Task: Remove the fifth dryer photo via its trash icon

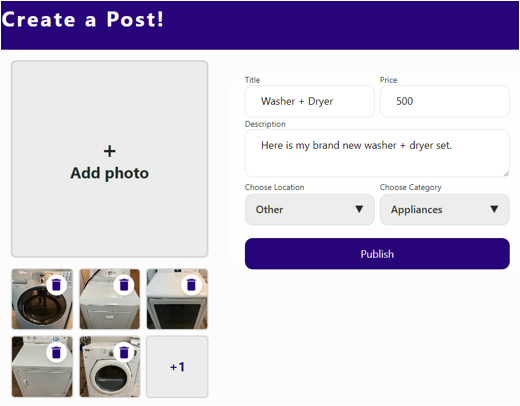Action: click(x=124, y=352)
